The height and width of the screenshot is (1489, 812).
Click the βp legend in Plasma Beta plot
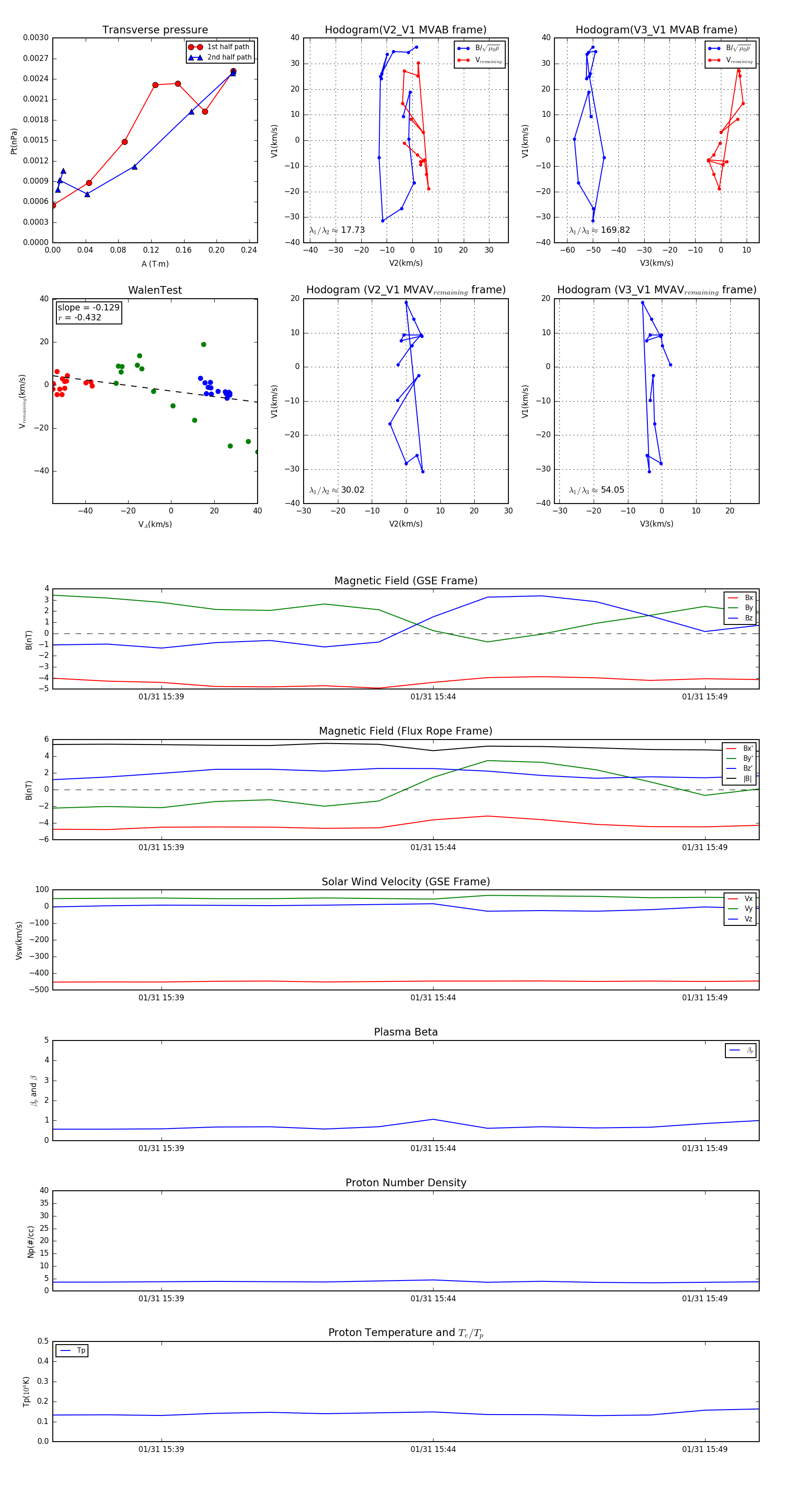741,1050
